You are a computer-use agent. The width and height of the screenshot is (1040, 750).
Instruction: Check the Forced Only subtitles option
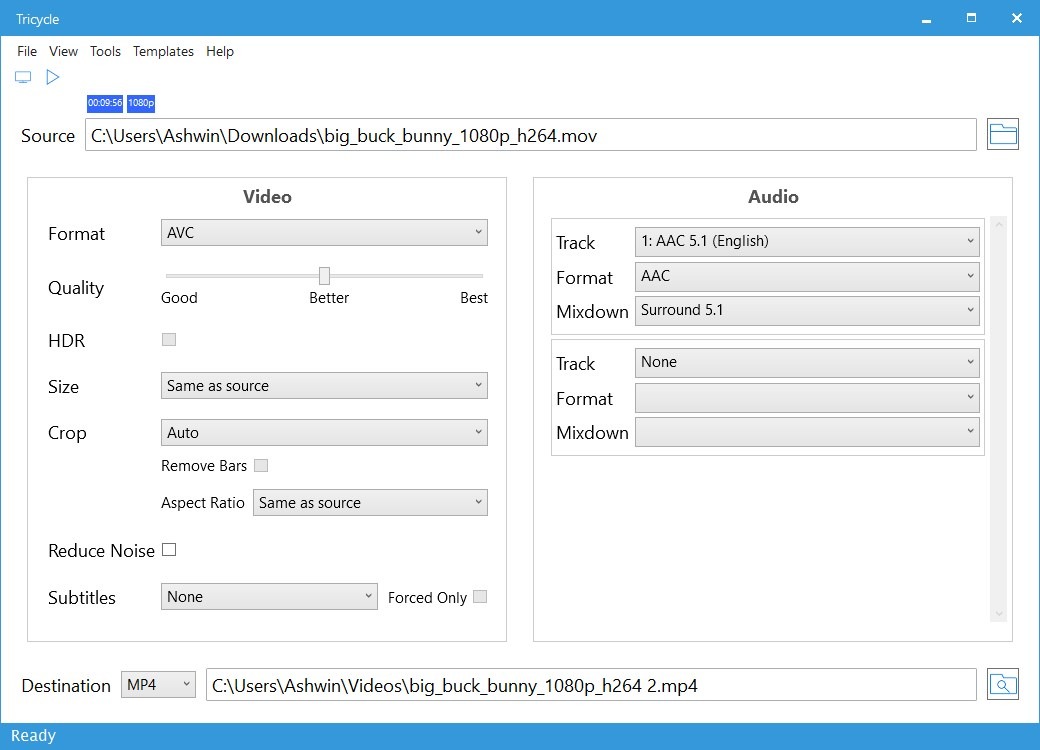[480, 597]
